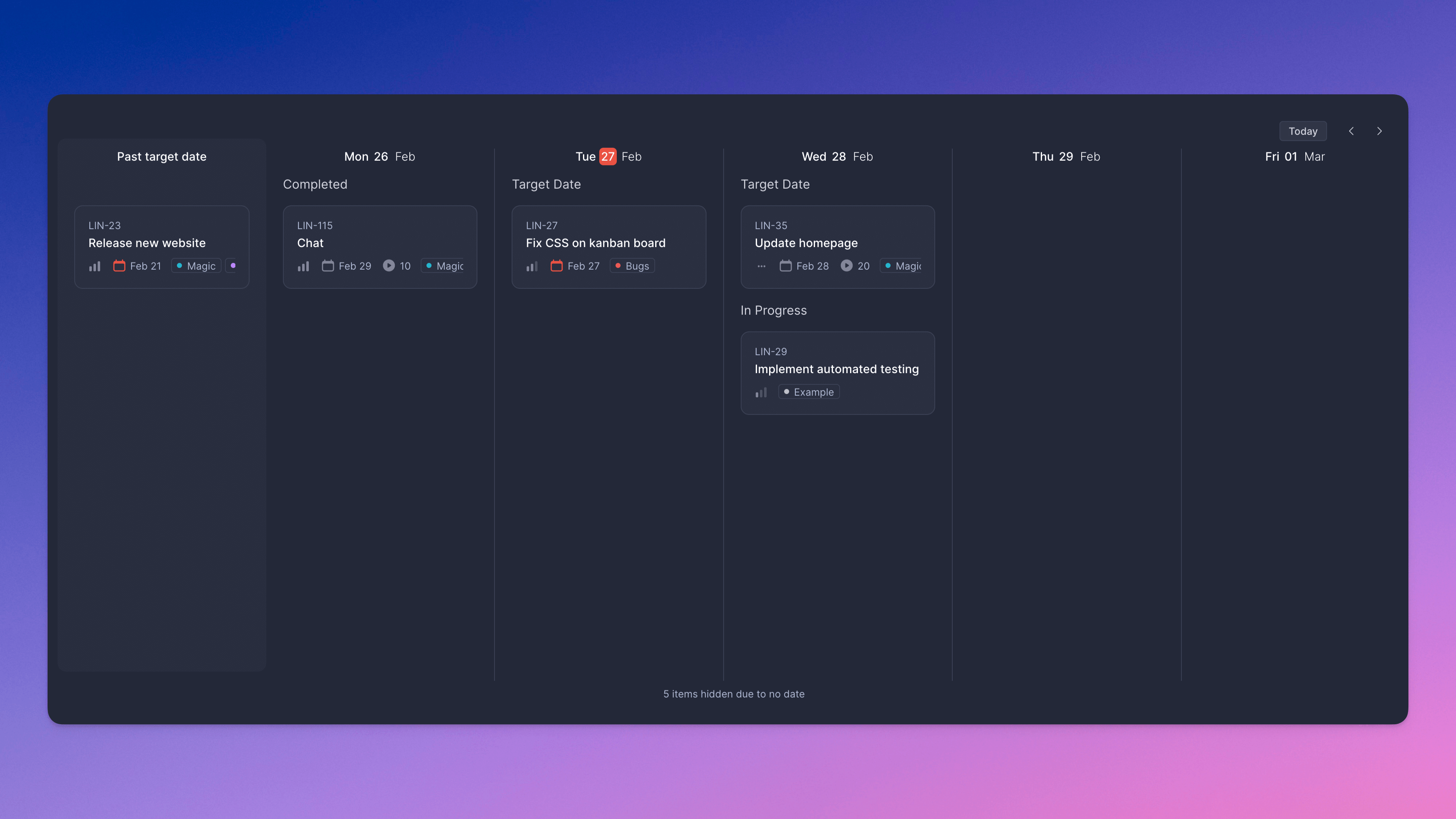Click cycle number 20 on Update homepage
The width and height of the screenshot is (1456, 819).
(864, 265)
